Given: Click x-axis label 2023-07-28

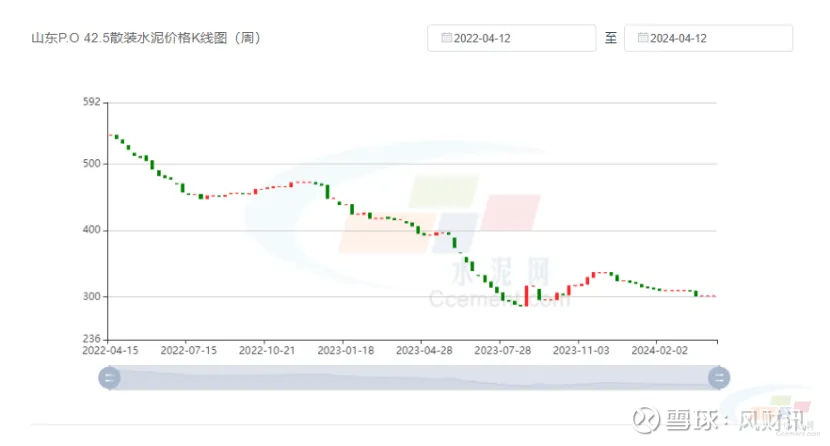Looking at the screenshot, I should click(x=502, y=351).
